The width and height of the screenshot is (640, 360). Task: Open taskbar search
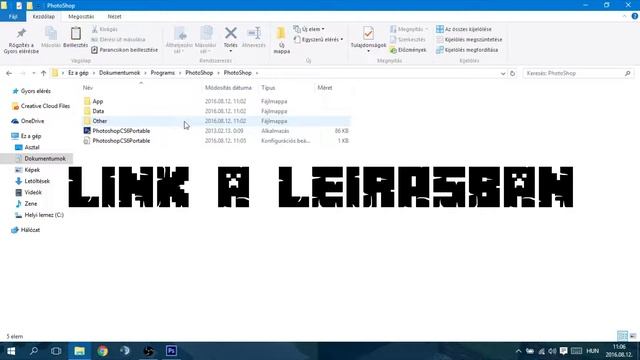34,351
